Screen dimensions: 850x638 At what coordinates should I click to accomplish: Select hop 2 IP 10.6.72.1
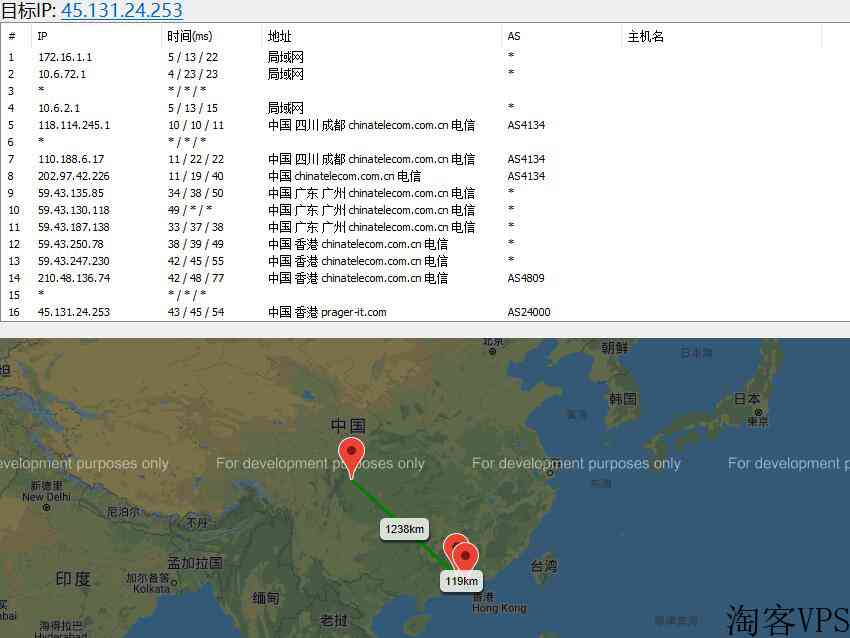pyautogui.click(x=62, y=74)
